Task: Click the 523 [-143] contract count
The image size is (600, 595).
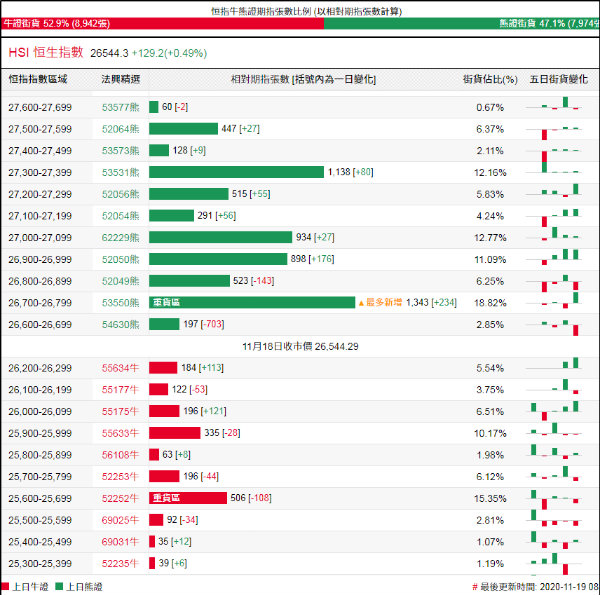Action: pyautogui.click(x=253, y=281)
